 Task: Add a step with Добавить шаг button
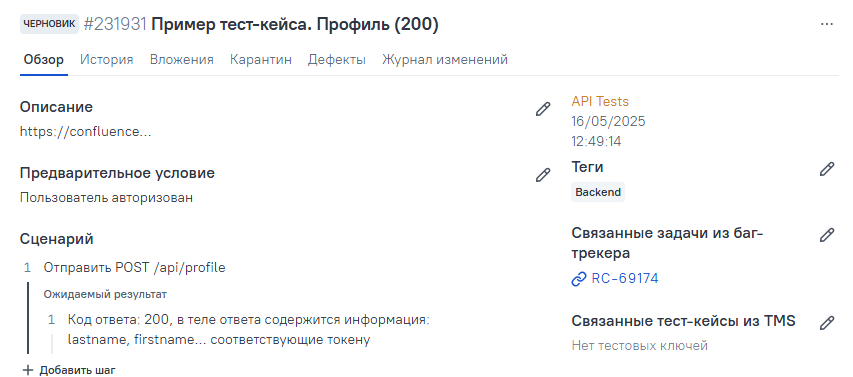pos(69,370)
